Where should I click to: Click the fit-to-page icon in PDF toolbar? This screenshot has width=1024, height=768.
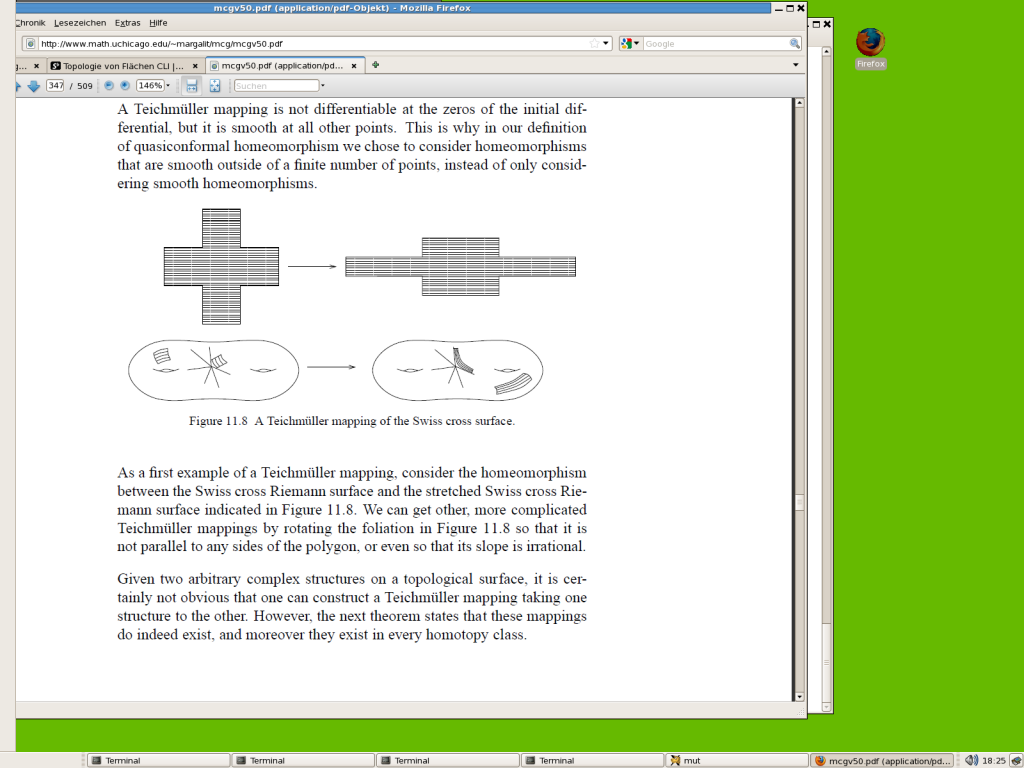tap(215, 86)
